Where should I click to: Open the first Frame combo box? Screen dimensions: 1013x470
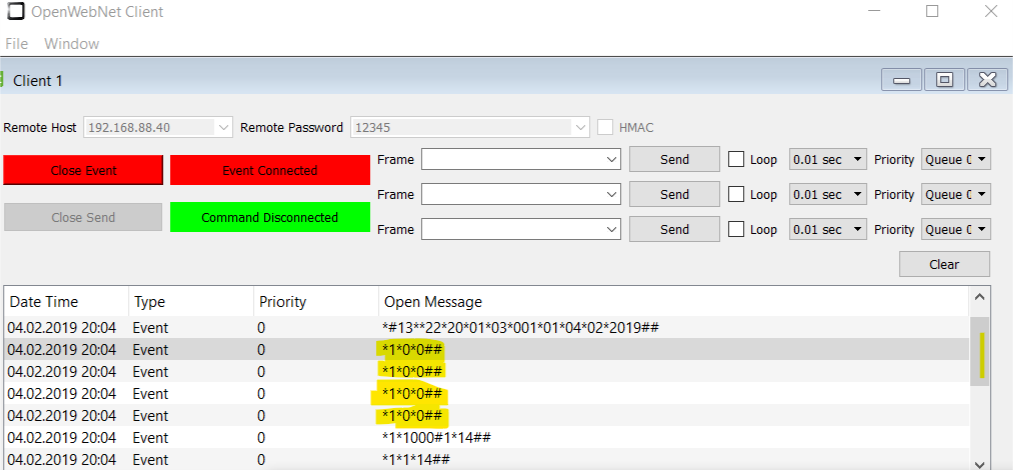[521, 159]
